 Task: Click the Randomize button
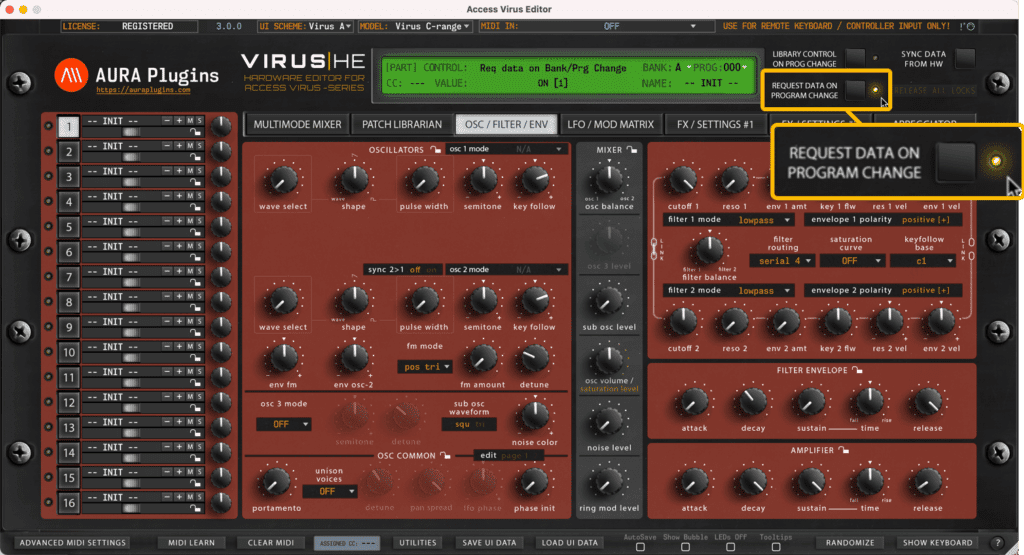point(850,543)
